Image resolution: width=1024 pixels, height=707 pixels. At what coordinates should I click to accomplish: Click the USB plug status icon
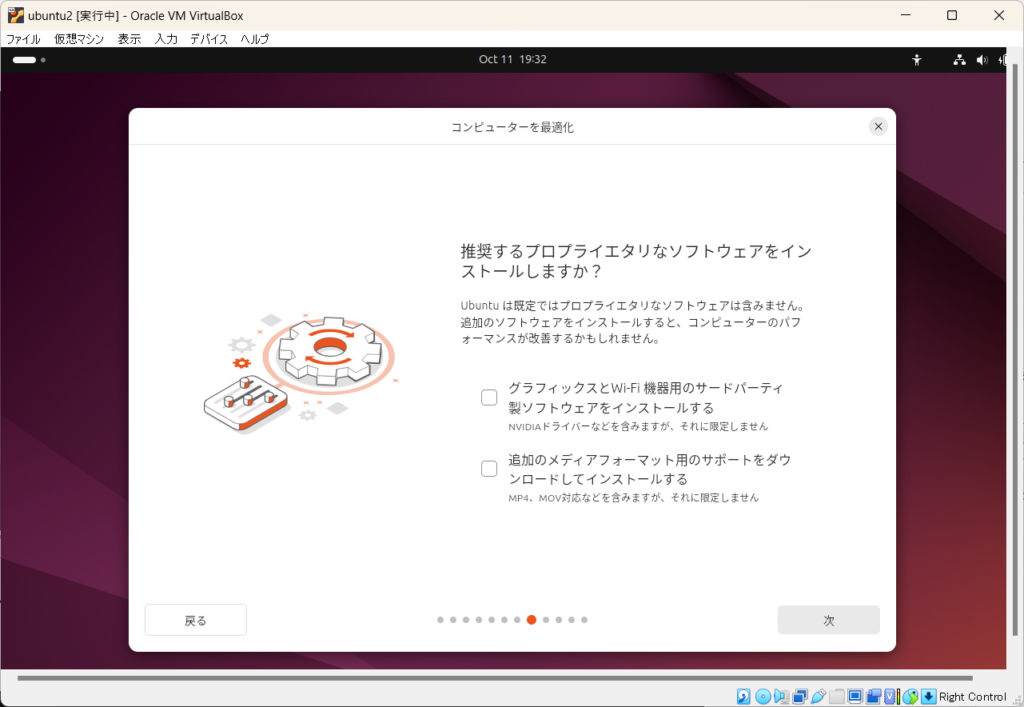coord(818,697)
